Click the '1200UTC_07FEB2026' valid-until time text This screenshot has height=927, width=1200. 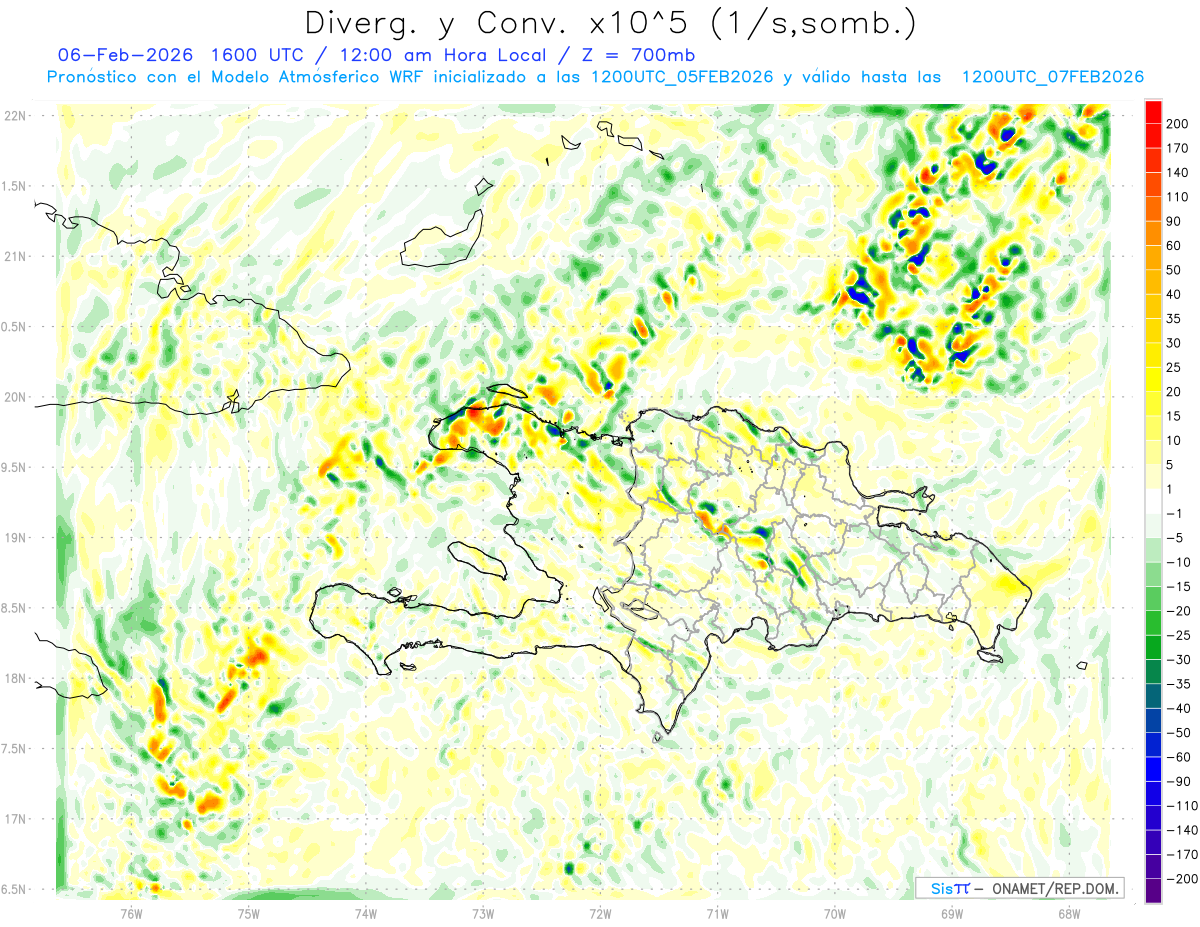(x=1052, y=77)
